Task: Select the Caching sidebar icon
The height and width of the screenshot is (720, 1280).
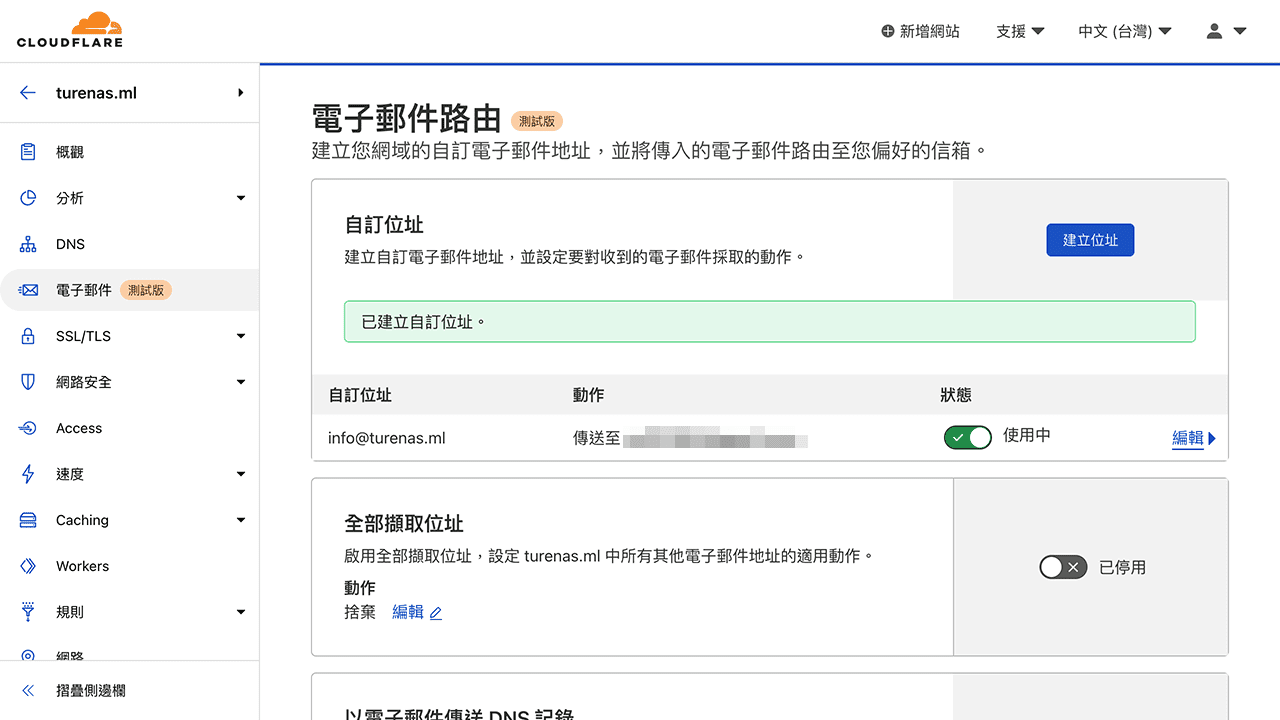Action: click(x=28, y=519)
